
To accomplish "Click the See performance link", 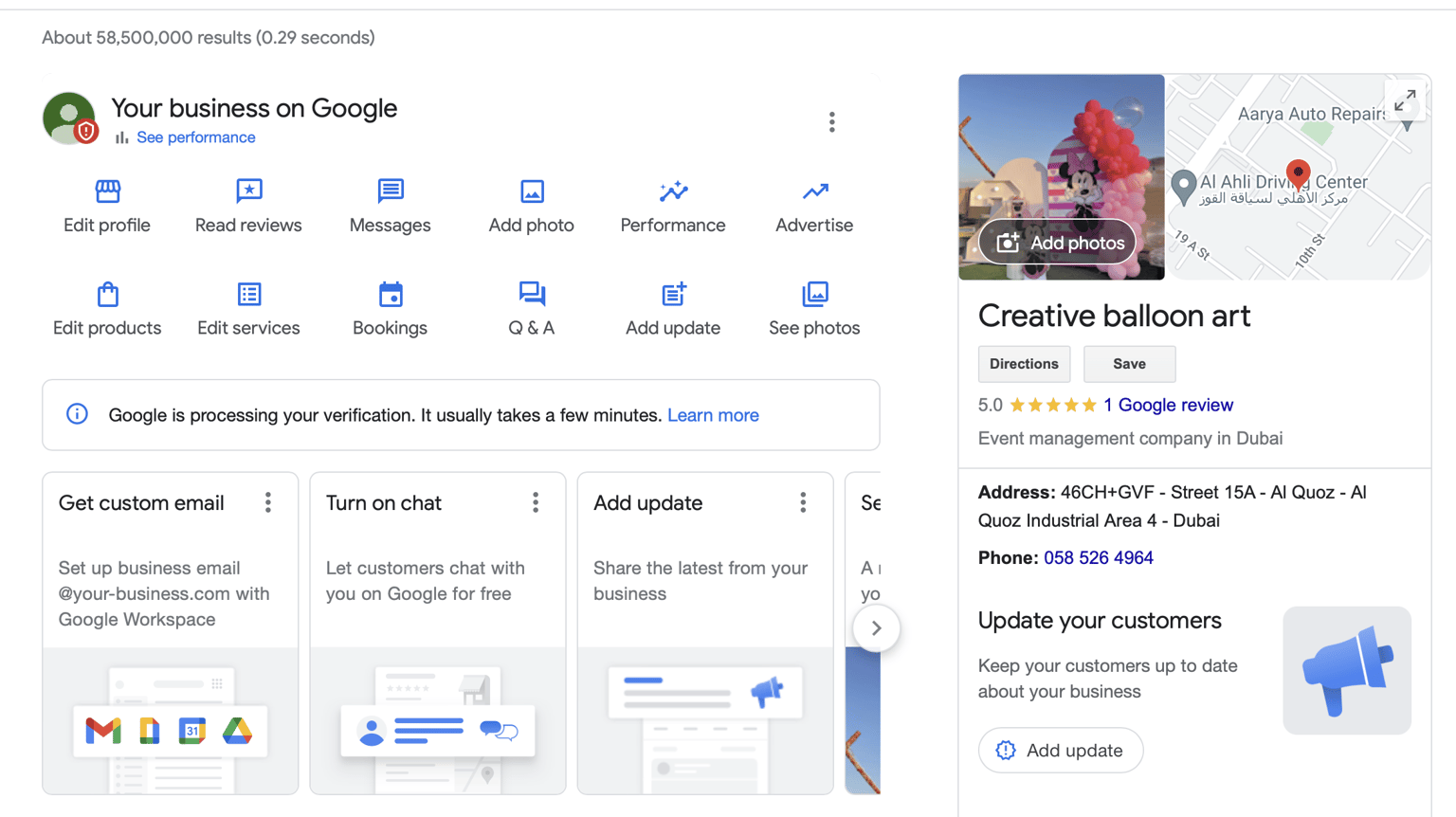I will click(195, 137).
